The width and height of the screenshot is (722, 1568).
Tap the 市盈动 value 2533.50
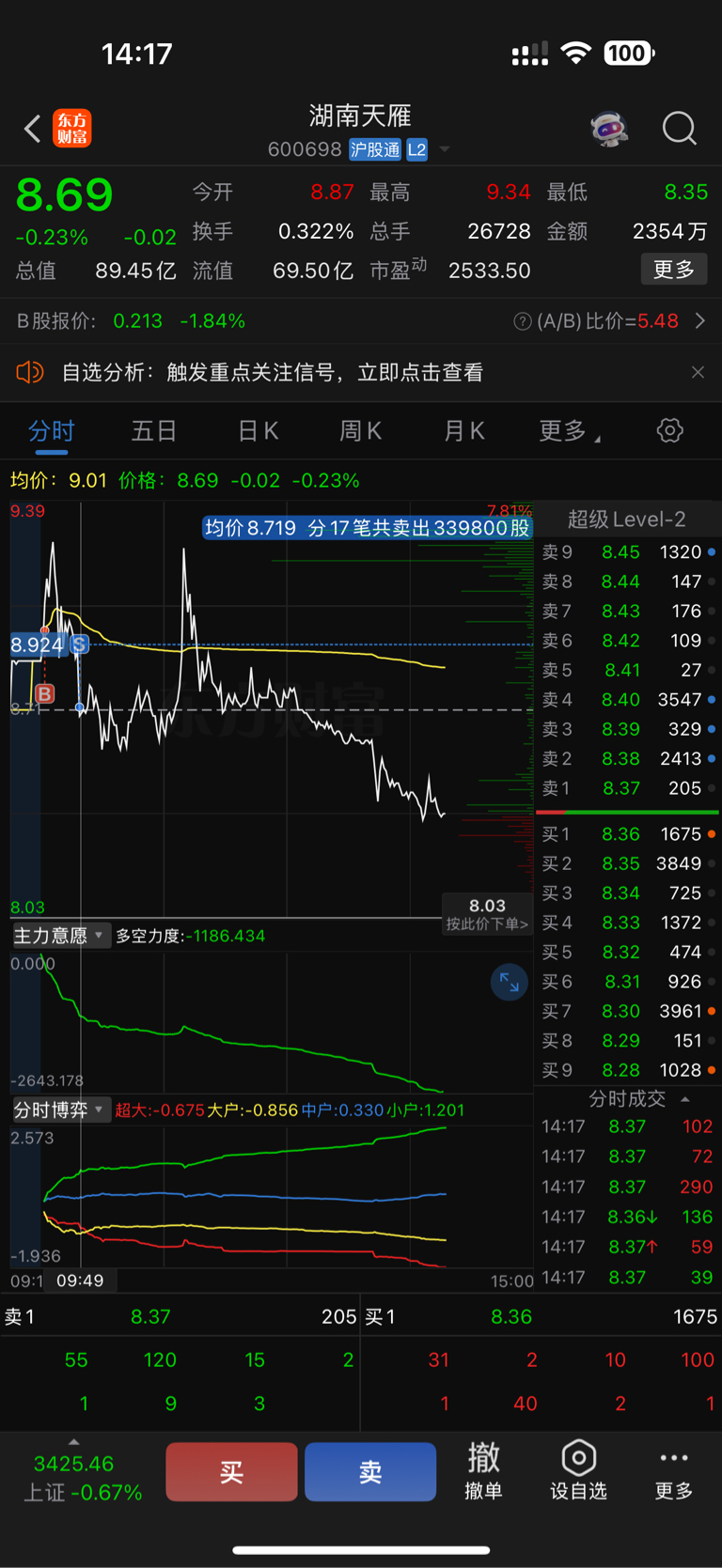[x=489, y=271]
